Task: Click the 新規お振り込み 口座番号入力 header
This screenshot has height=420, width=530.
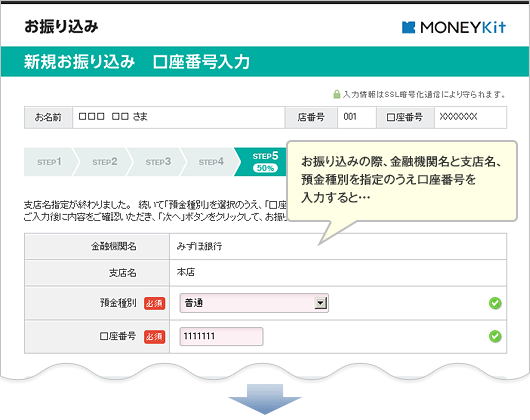Action: [137, 62]
